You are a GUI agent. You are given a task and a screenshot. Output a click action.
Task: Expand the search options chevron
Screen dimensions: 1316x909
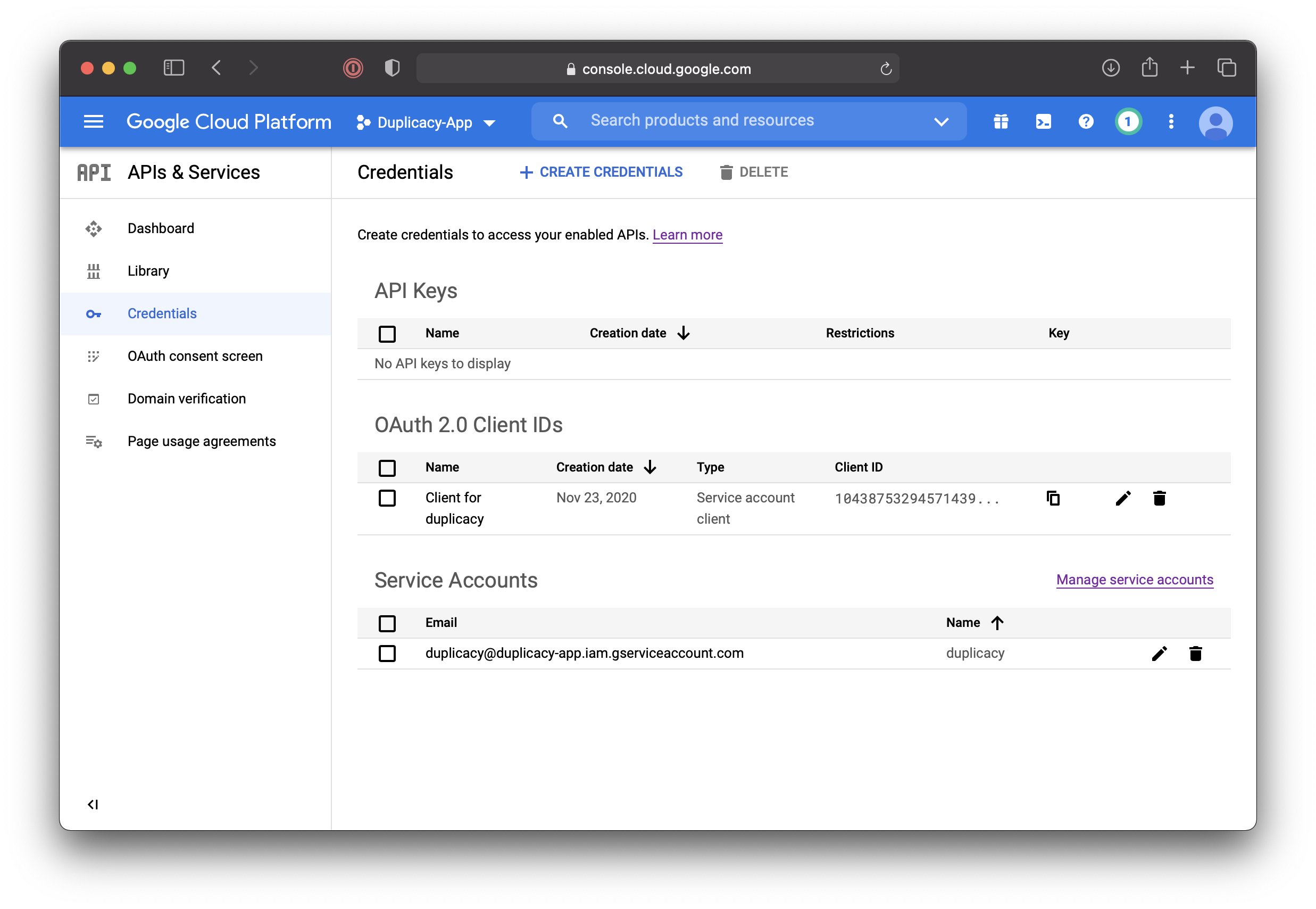tap(940, 121)
